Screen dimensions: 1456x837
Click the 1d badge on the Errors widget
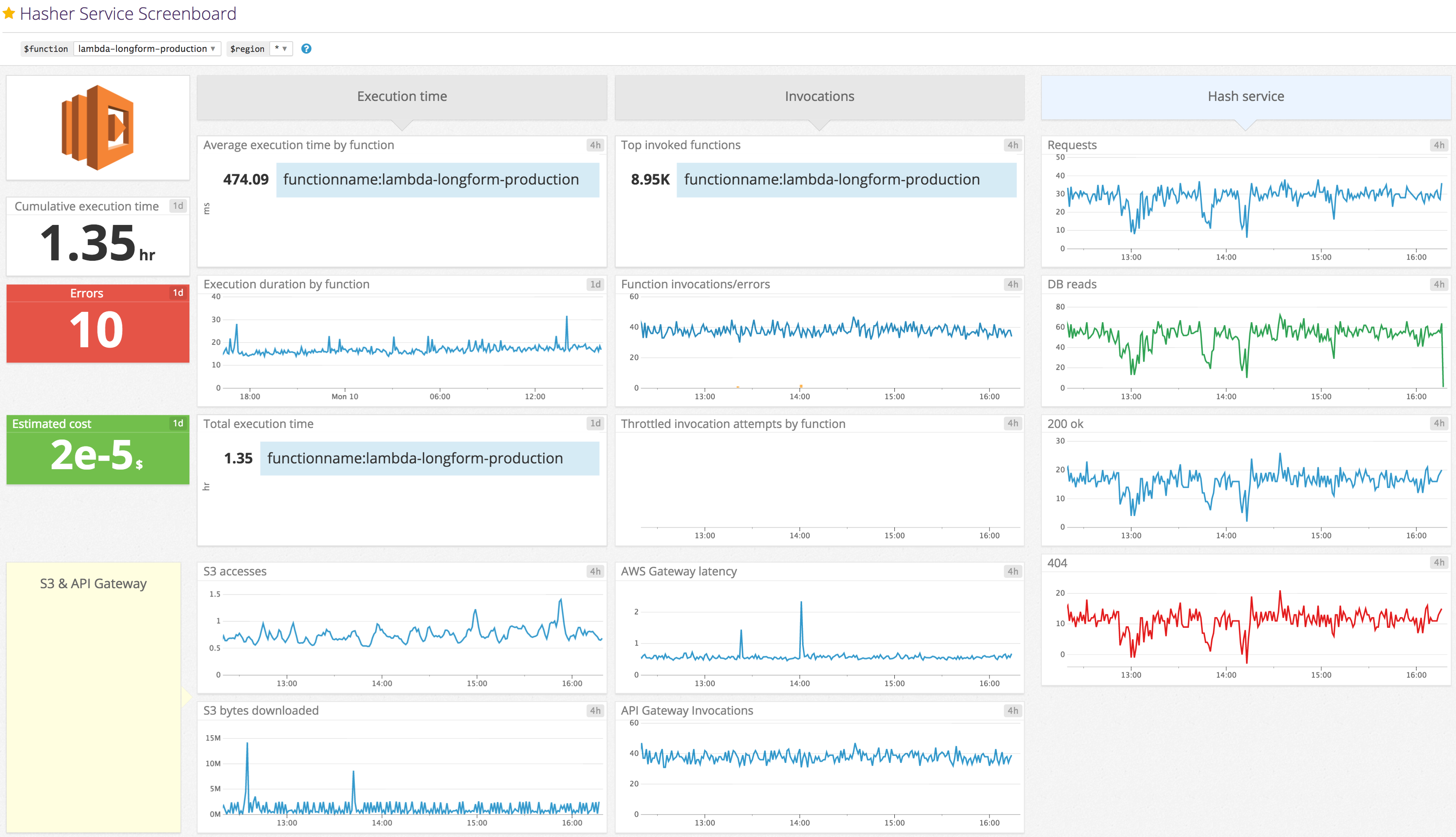pyautogui.click(x=178, y=292)
